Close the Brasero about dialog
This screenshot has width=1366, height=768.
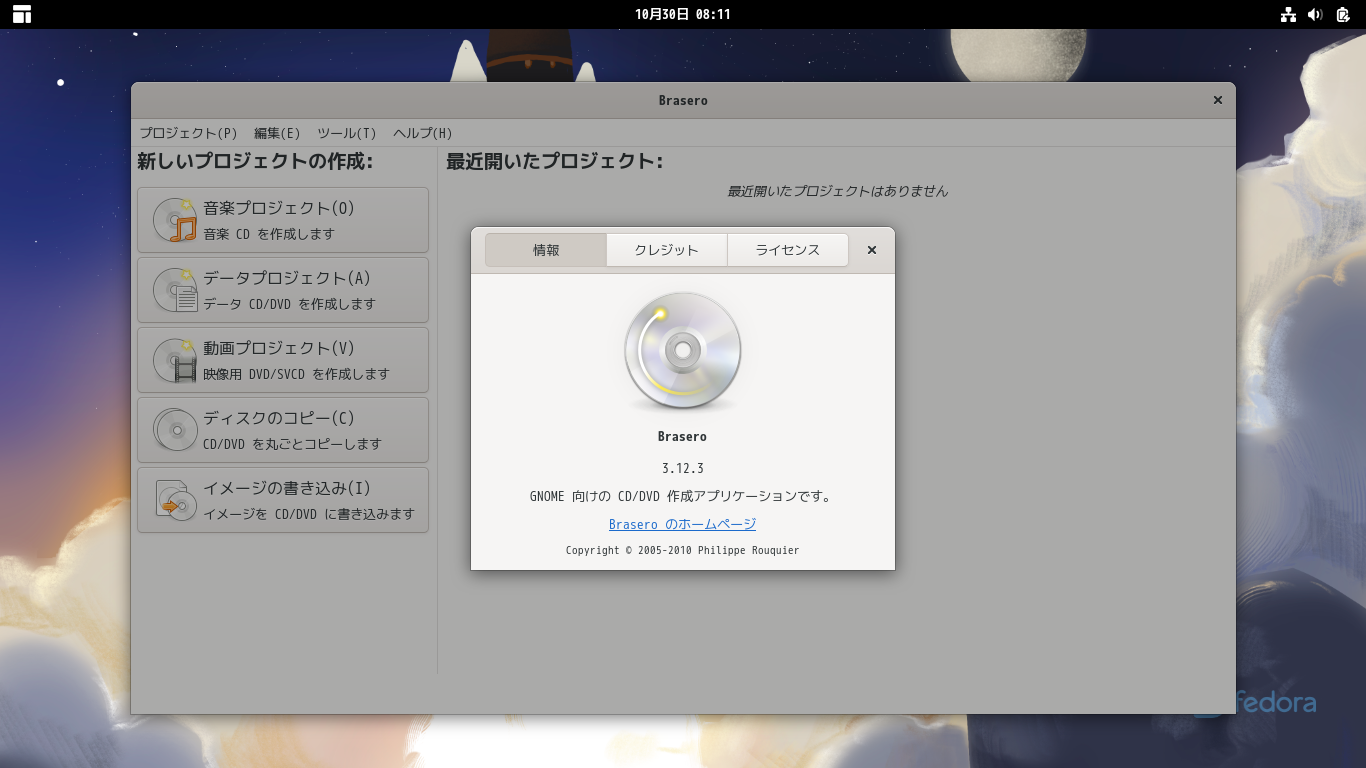[872, 250]
